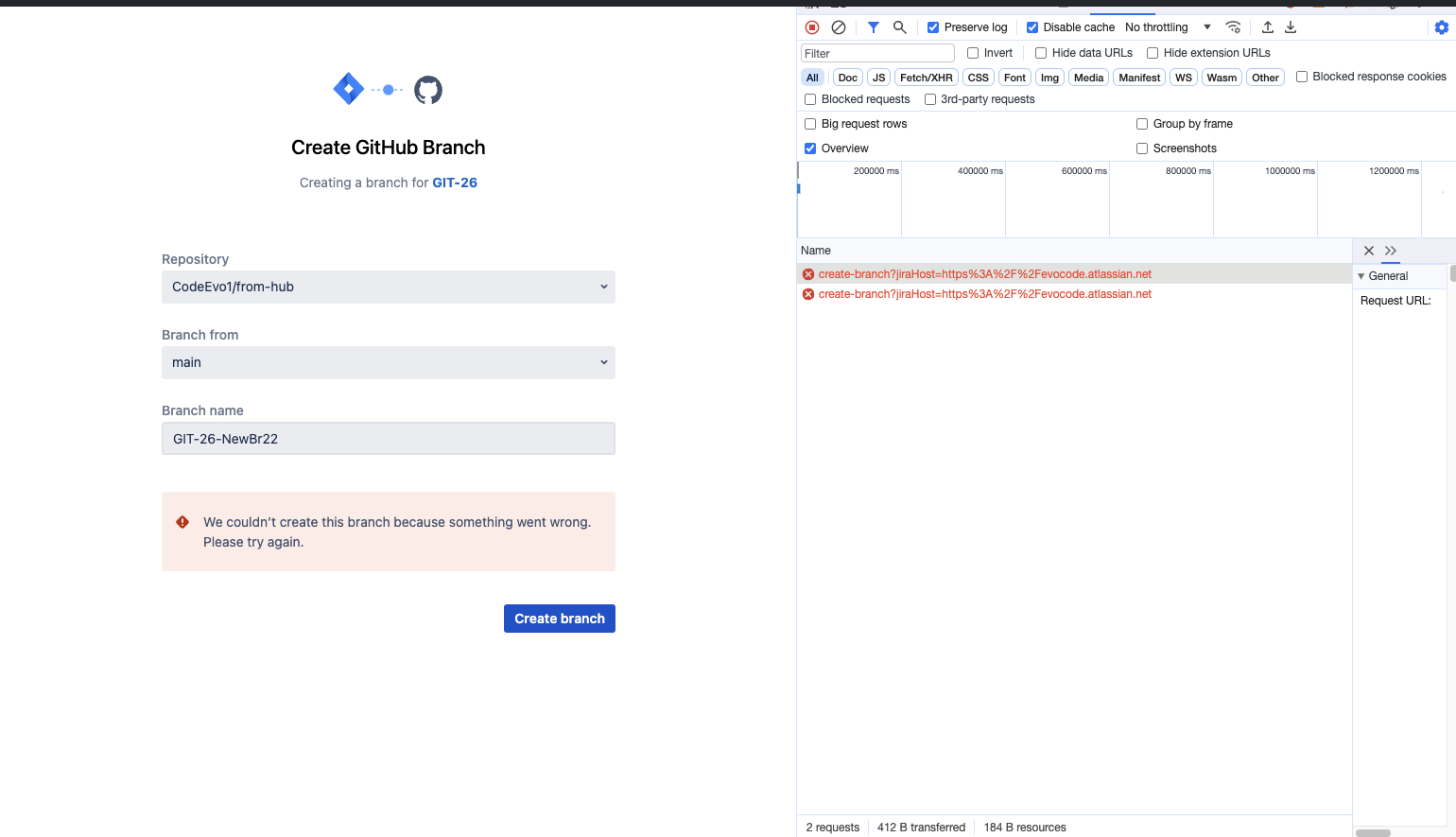The width and height of the screenshot is (1456, 837).
Task: Clear the network log
Action: pos(839,26)
